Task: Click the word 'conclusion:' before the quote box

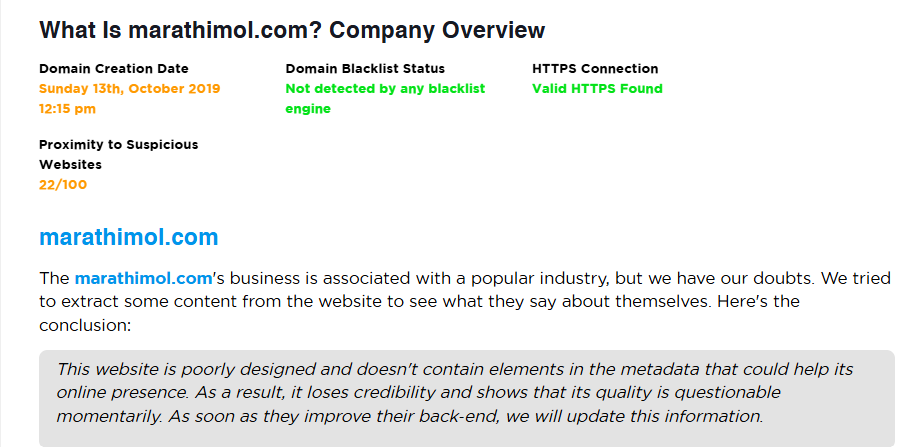Action: click(85, 325)
